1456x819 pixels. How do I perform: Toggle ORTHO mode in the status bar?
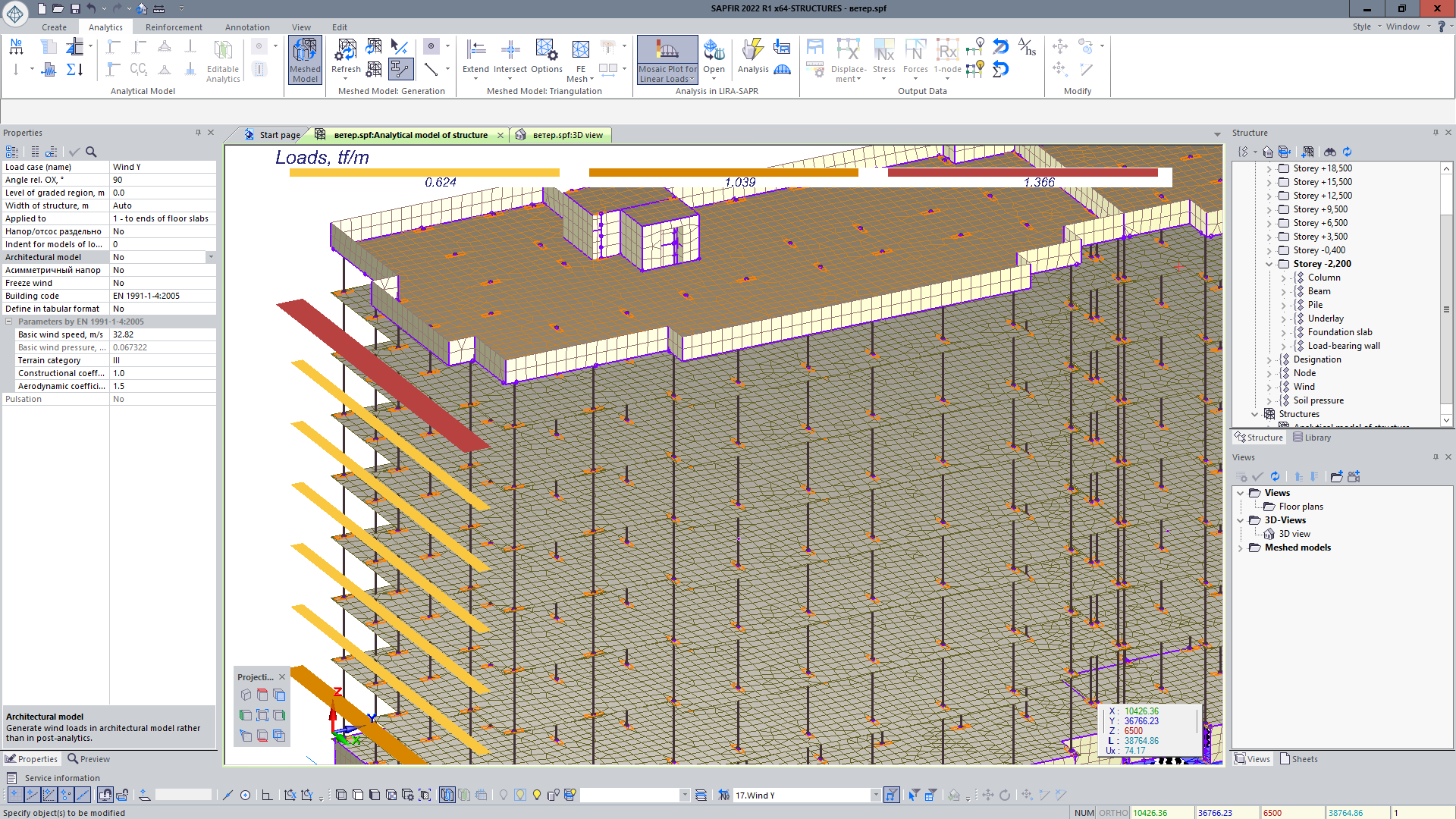[1112, 812]
